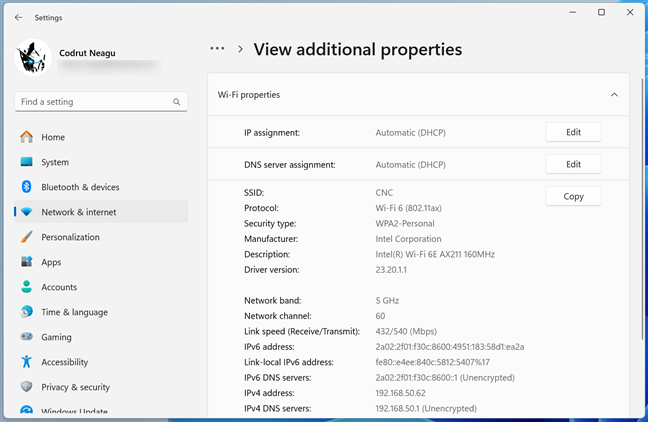Collapse Wi-Fi properties section chevron

(614, 95)
